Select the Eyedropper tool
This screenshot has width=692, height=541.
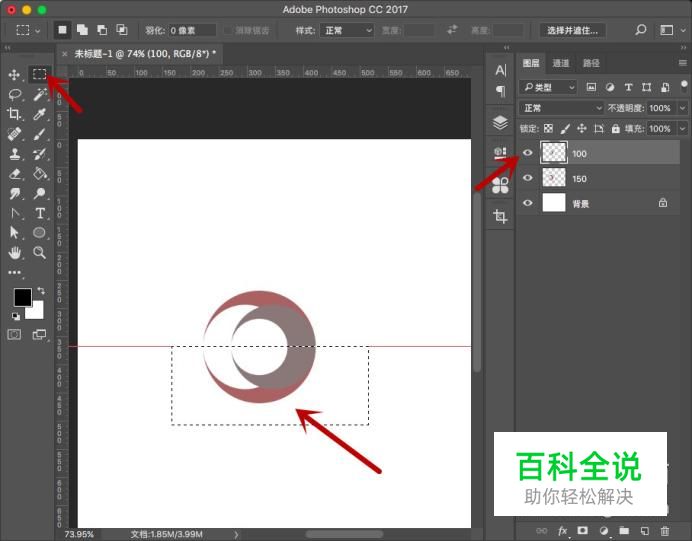point(40,114)
